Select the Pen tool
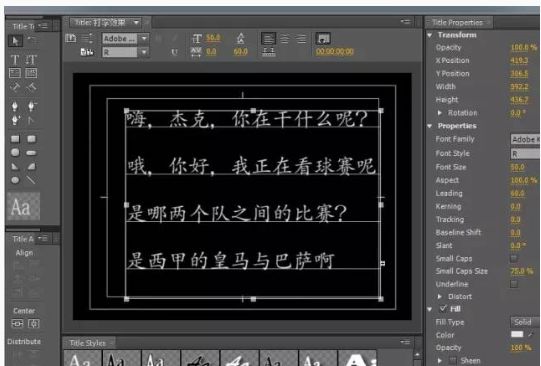541x366 pixels. [15, 106]
